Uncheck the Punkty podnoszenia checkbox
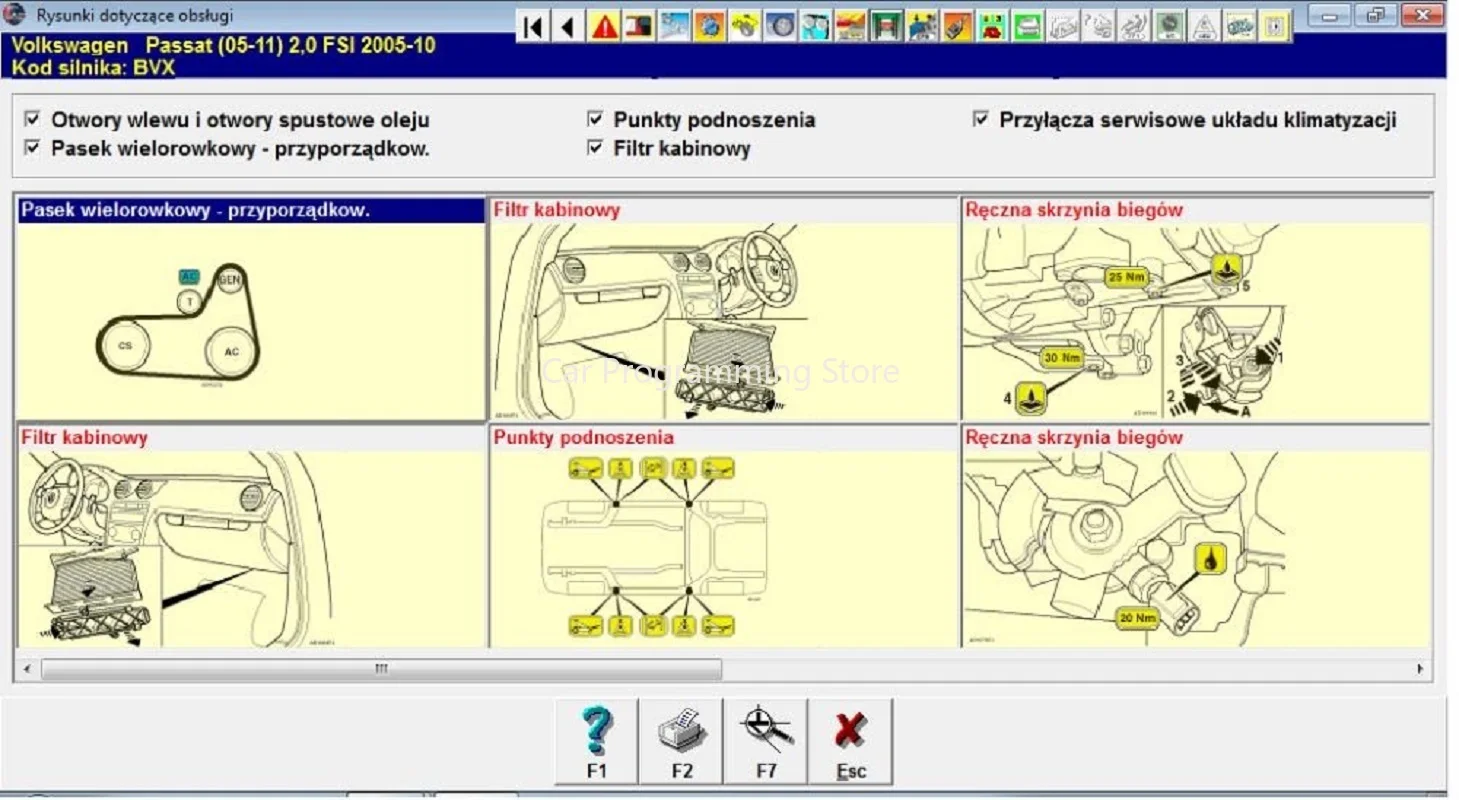 594,118
